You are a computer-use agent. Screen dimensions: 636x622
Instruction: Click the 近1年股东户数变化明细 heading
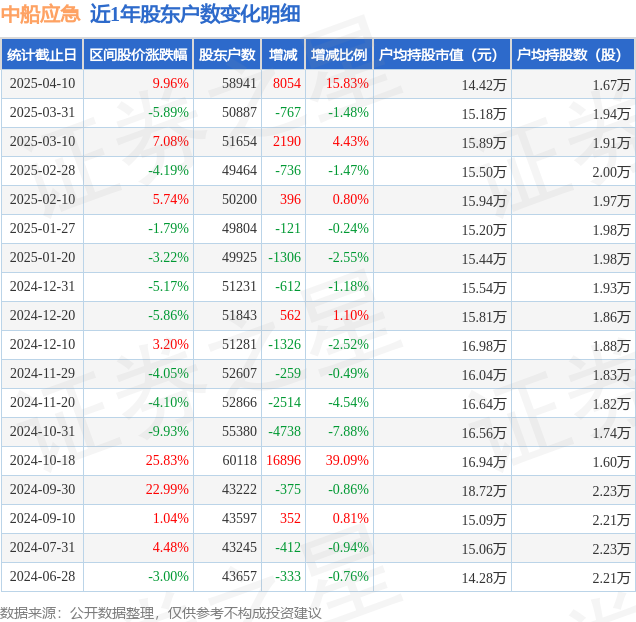pos(195,14)
